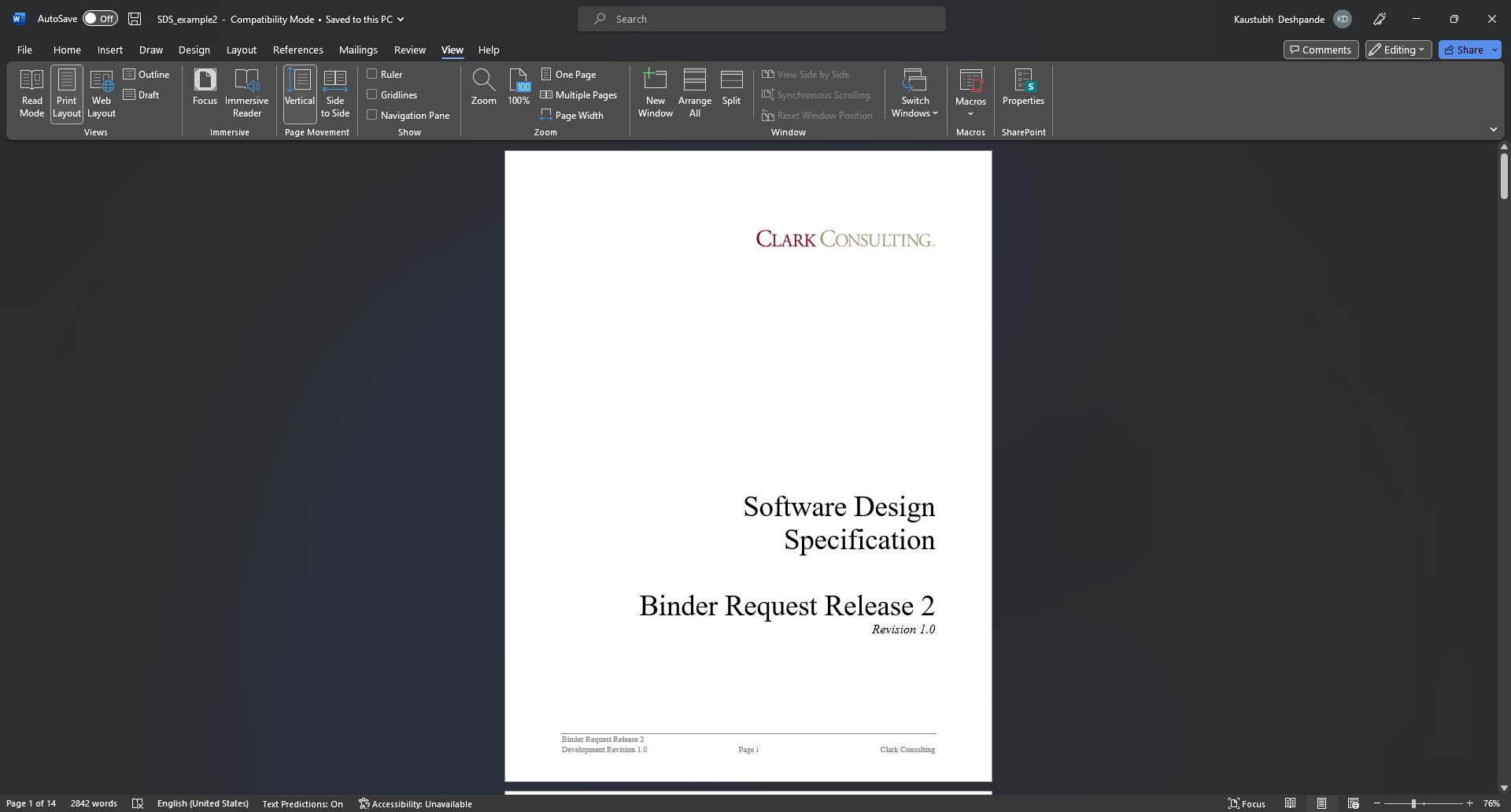Open the Home tab

point(67,50)
